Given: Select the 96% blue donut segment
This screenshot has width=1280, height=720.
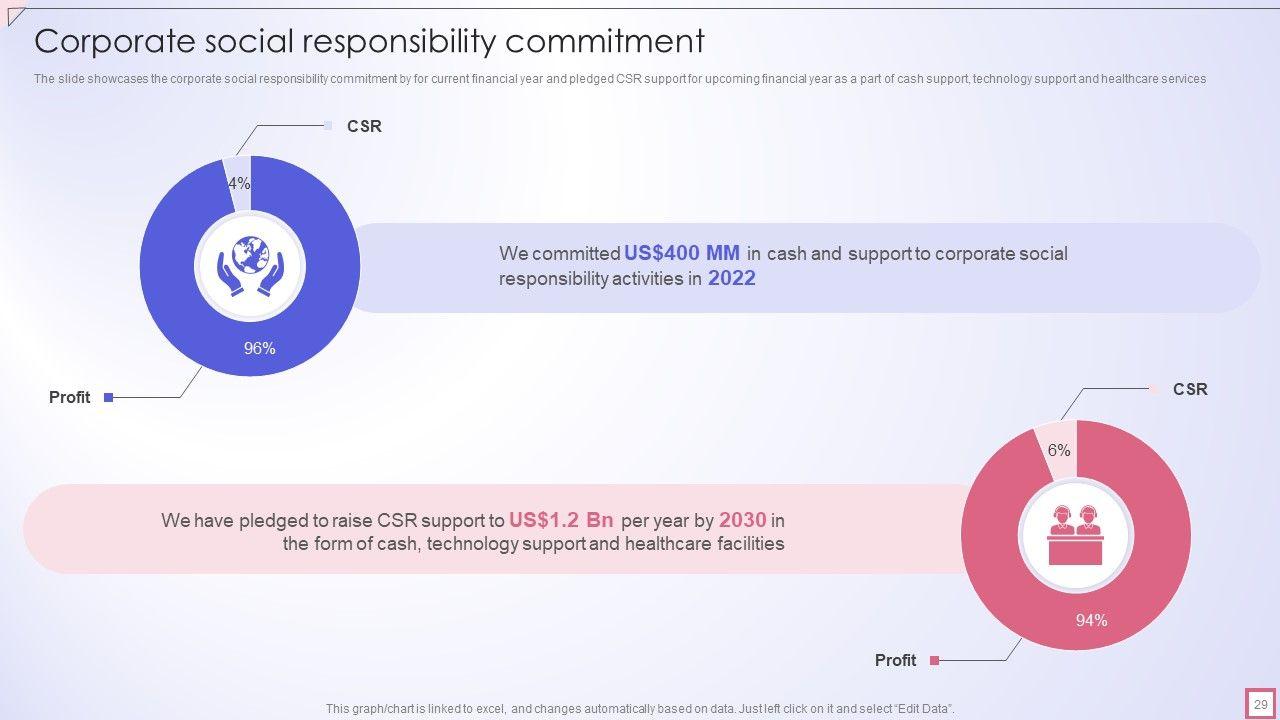Looking at the screenshot, I should [259, 348].
